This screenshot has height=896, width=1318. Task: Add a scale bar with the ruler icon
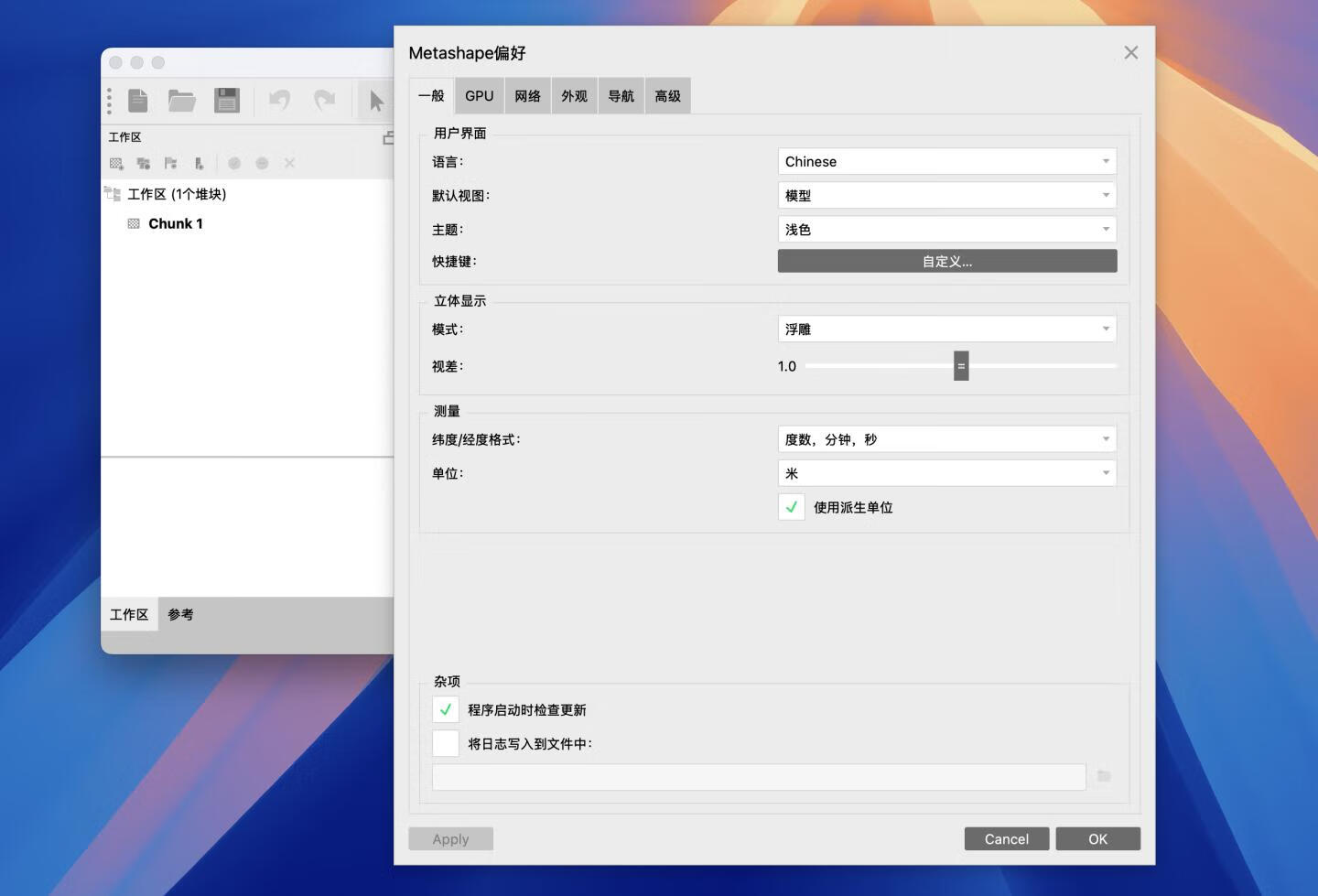(x=199, y=163)
